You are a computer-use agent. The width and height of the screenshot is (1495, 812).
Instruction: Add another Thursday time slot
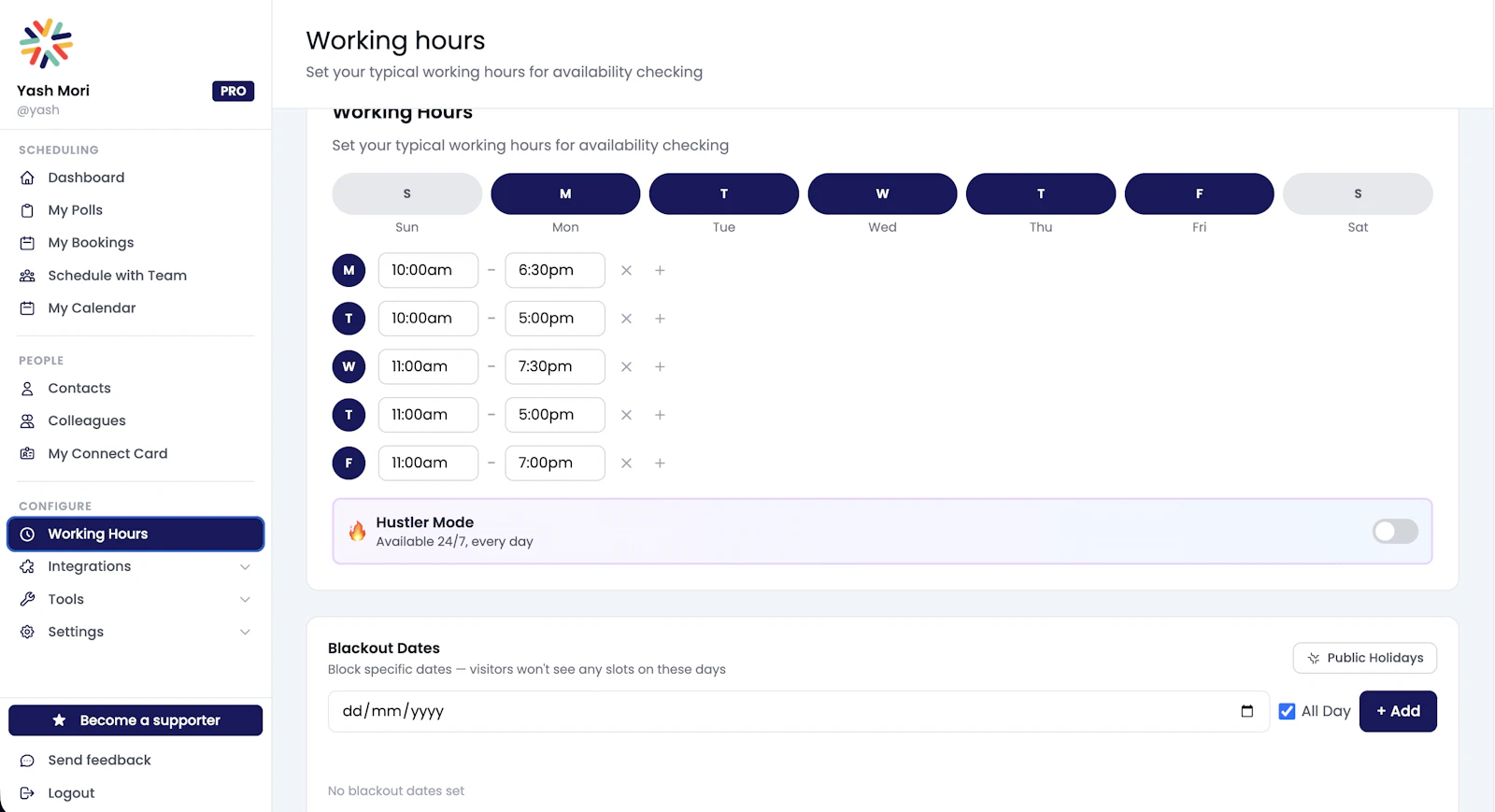coord(660,415)
